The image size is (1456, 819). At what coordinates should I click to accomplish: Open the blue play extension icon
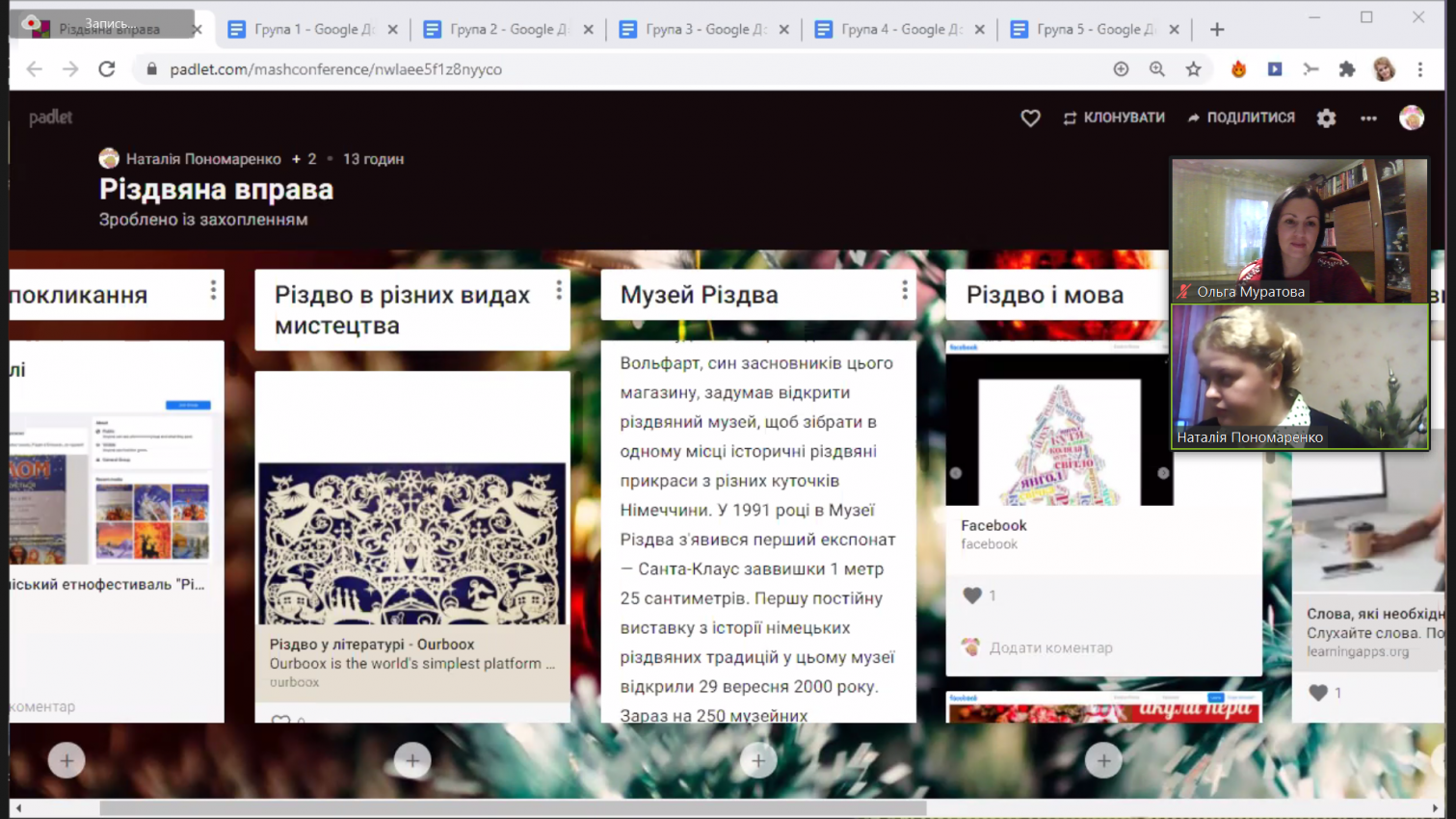(1275, 69)
